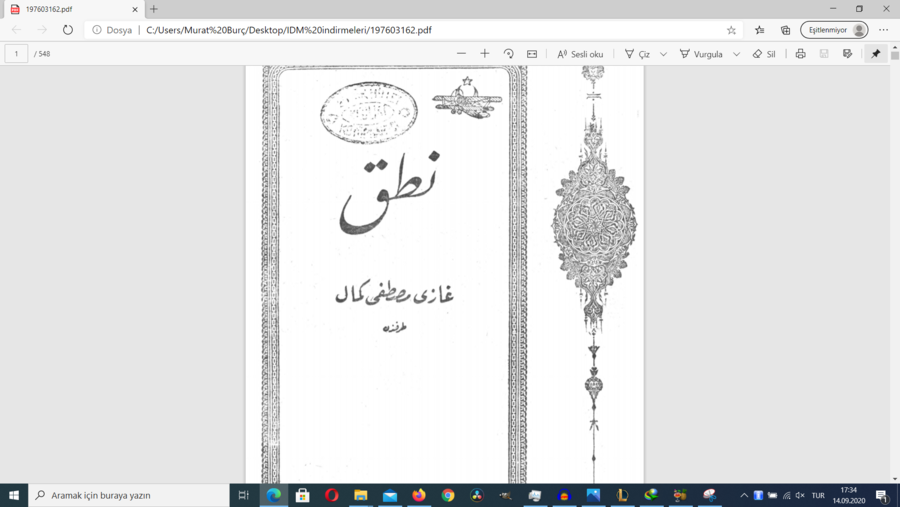The image size is (900, 507).
Task: Click the address bar file path
Action: click(x=289, y=30)
